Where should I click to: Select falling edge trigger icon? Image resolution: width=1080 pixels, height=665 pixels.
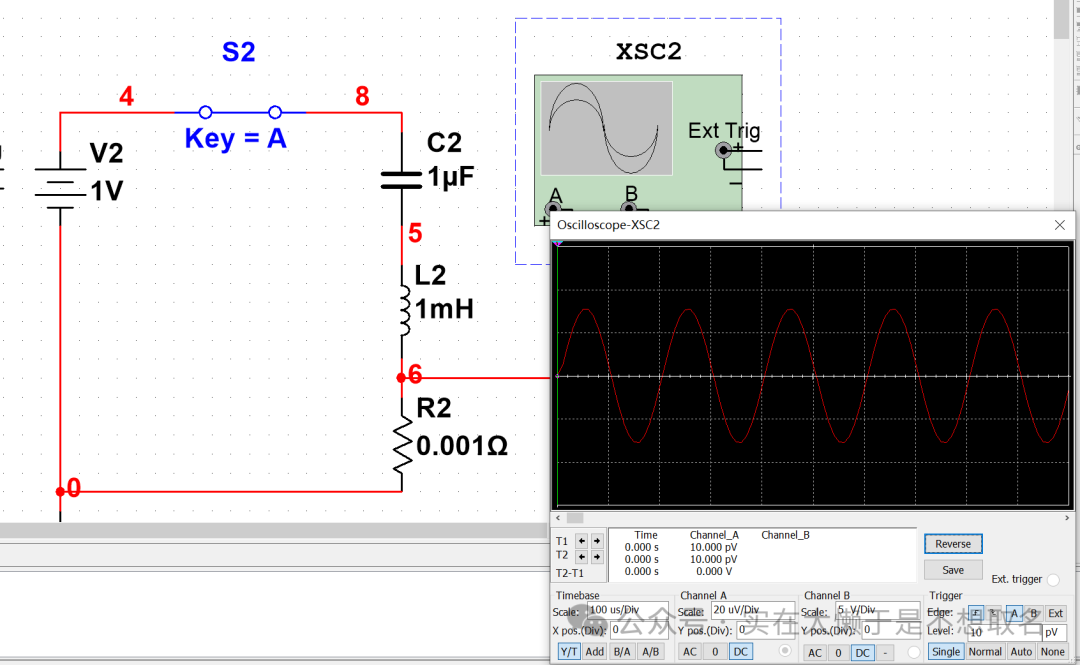pyautogui.click(x=992, y=613)
